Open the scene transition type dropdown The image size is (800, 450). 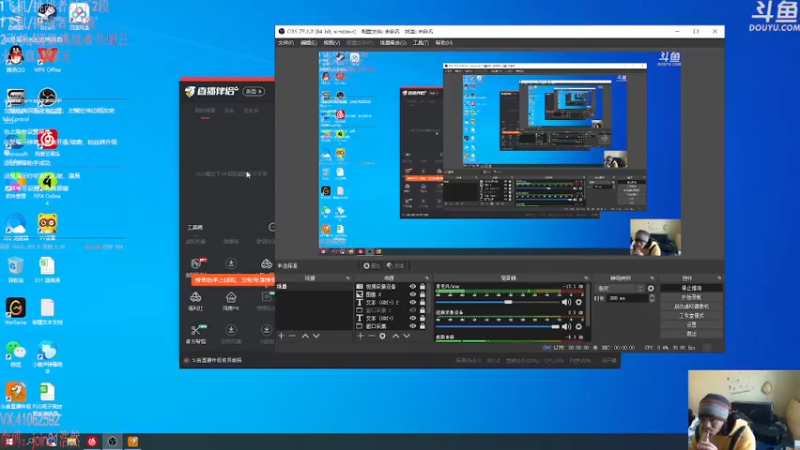tap(620, 288)
